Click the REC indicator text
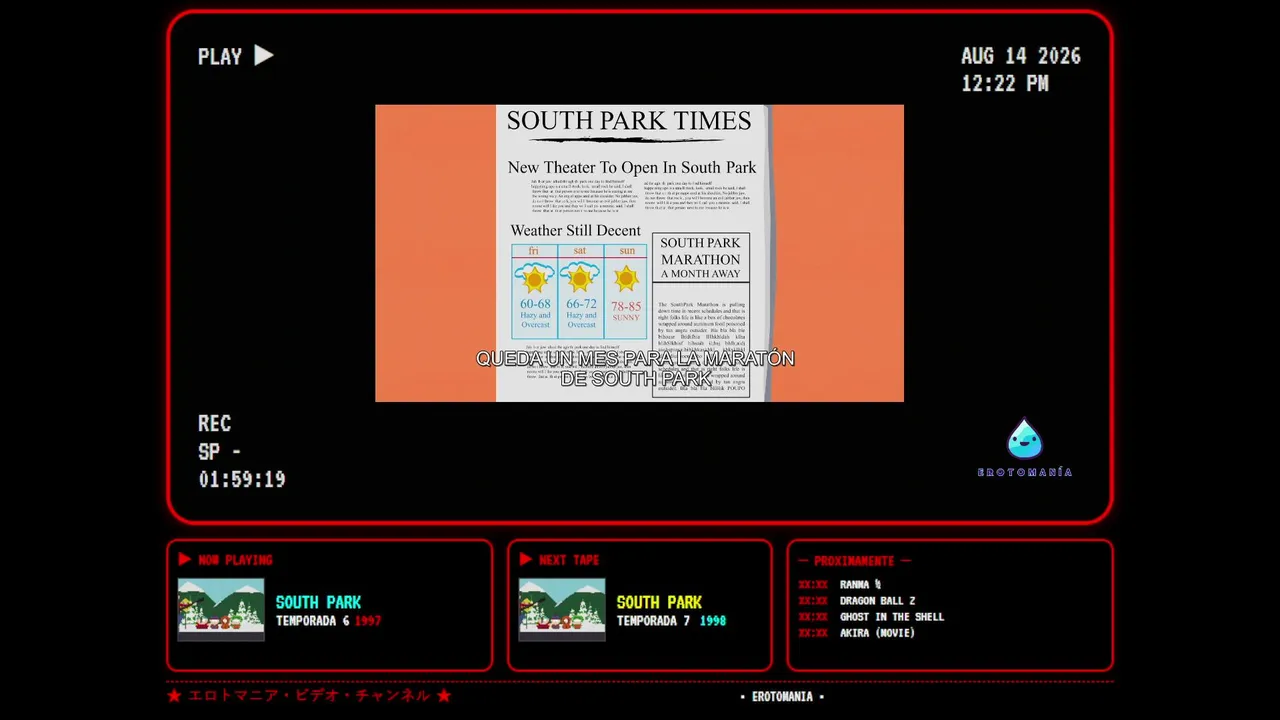1280x720 pixels. [214, 423]
